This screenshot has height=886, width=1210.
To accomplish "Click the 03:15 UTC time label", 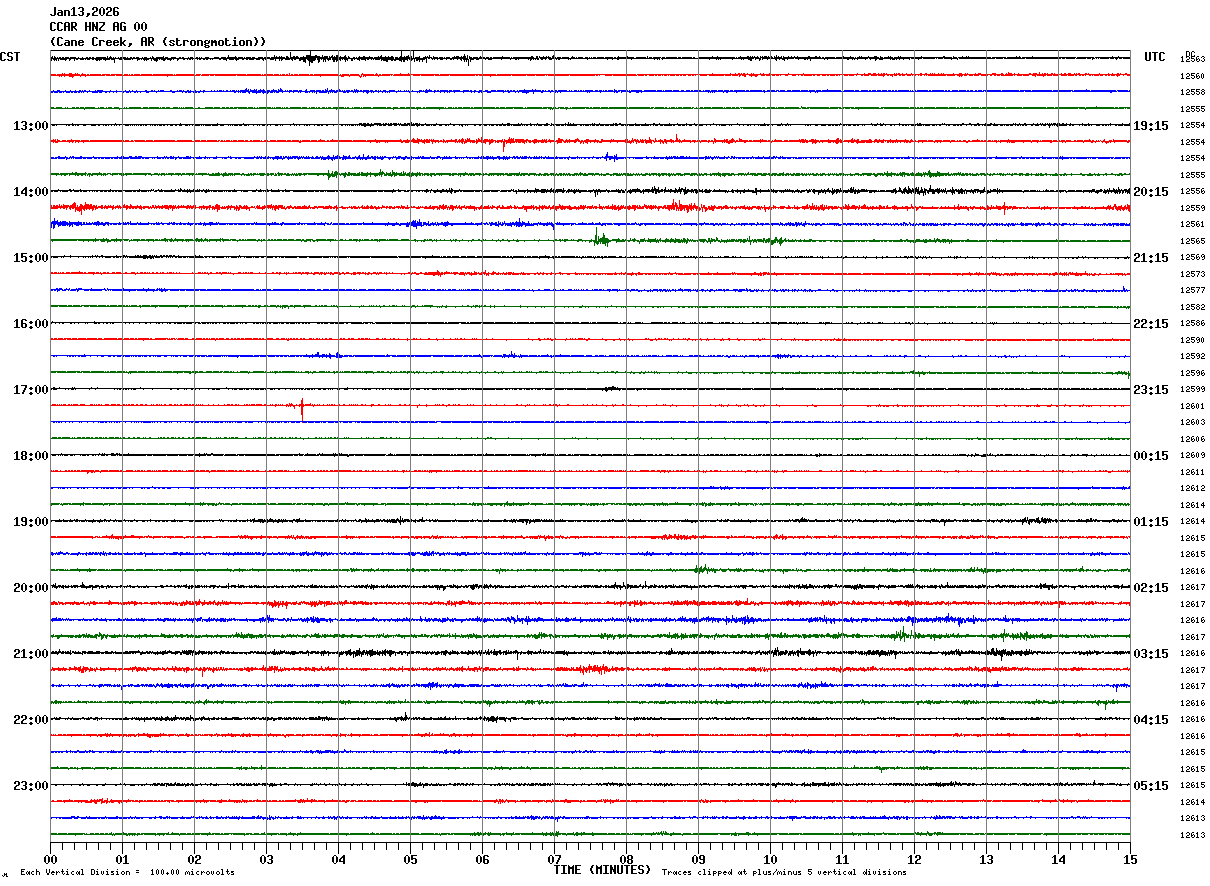I will coord(1150,654).
